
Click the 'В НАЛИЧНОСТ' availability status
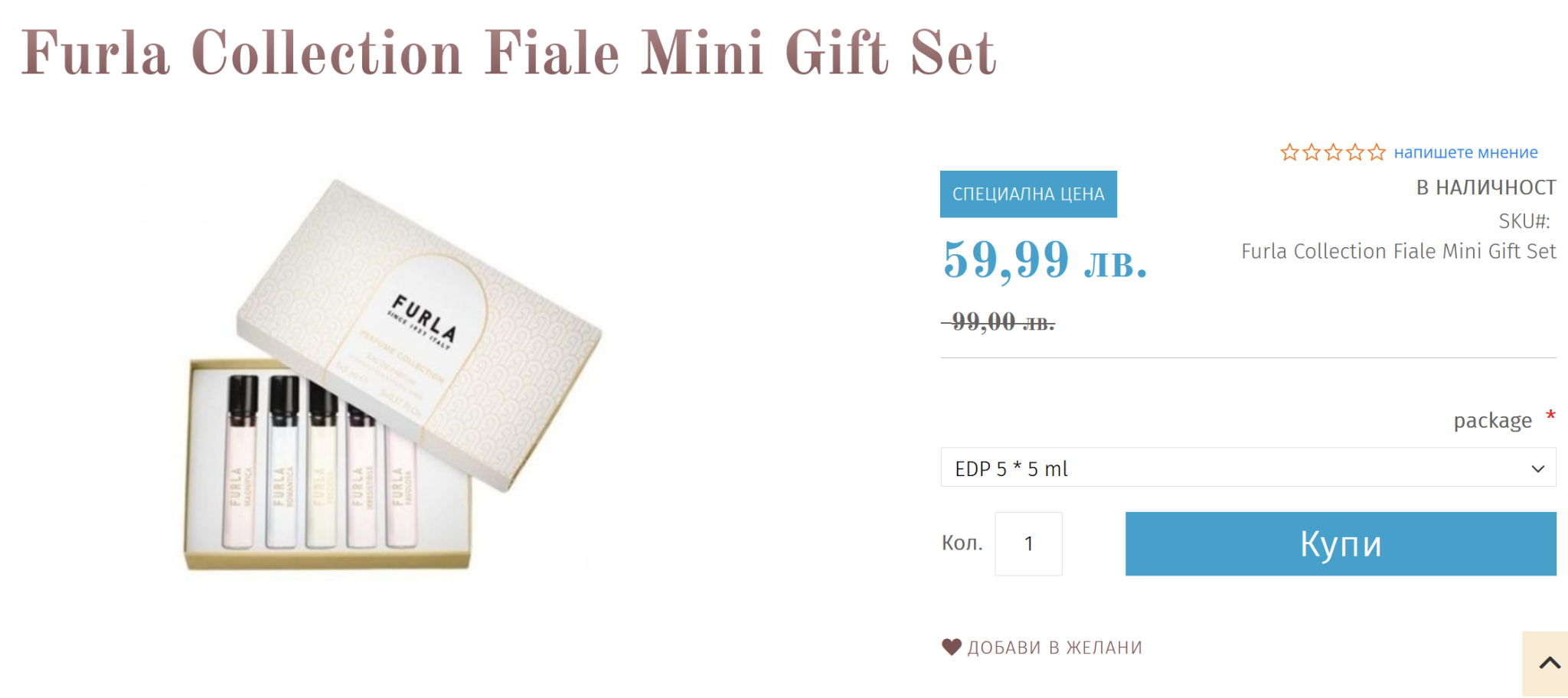(x=1486, y=188)
